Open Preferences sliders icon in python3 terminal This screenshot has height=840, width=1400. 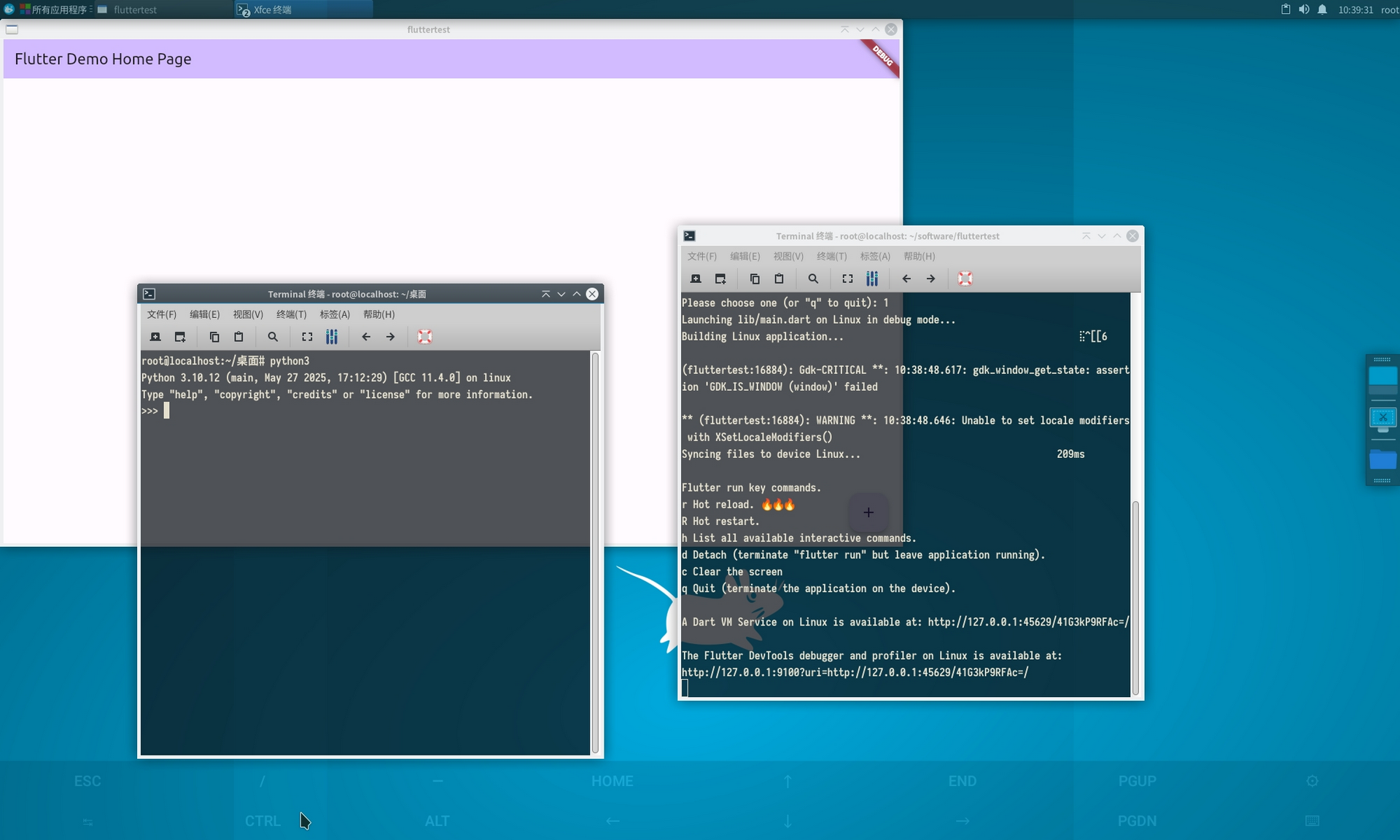tap(332, 337)
